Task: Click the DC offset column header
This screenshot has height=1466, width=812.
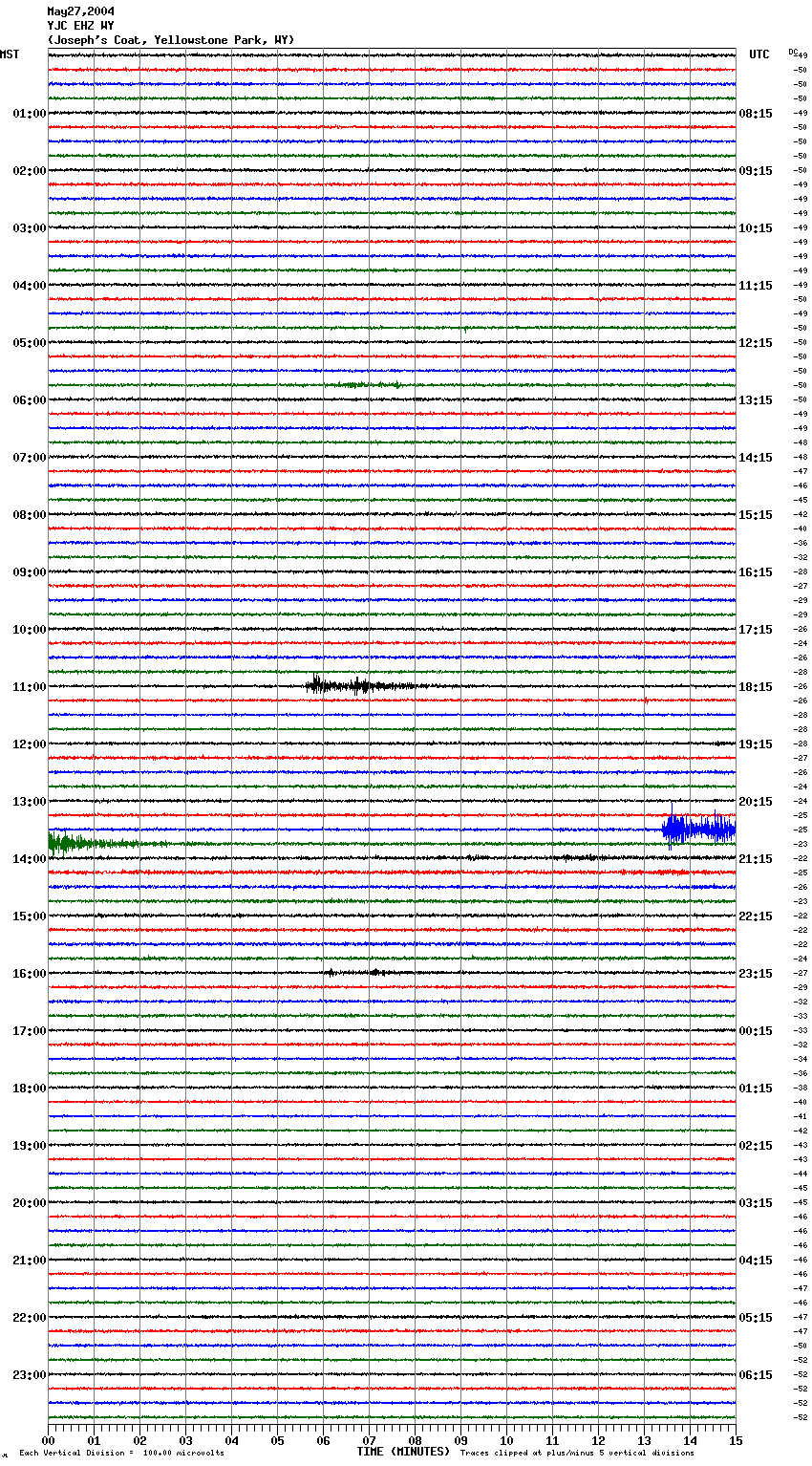Action: click(x=793, y=52)
